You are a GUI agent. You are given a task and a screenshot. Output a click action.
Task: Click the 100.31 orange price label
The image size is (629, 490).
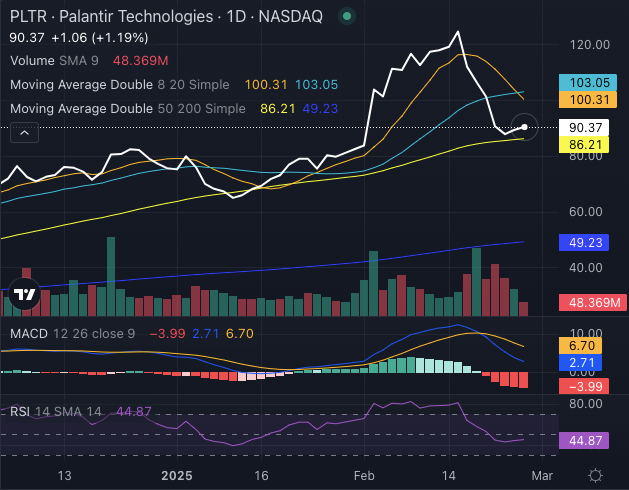(588, 100)
